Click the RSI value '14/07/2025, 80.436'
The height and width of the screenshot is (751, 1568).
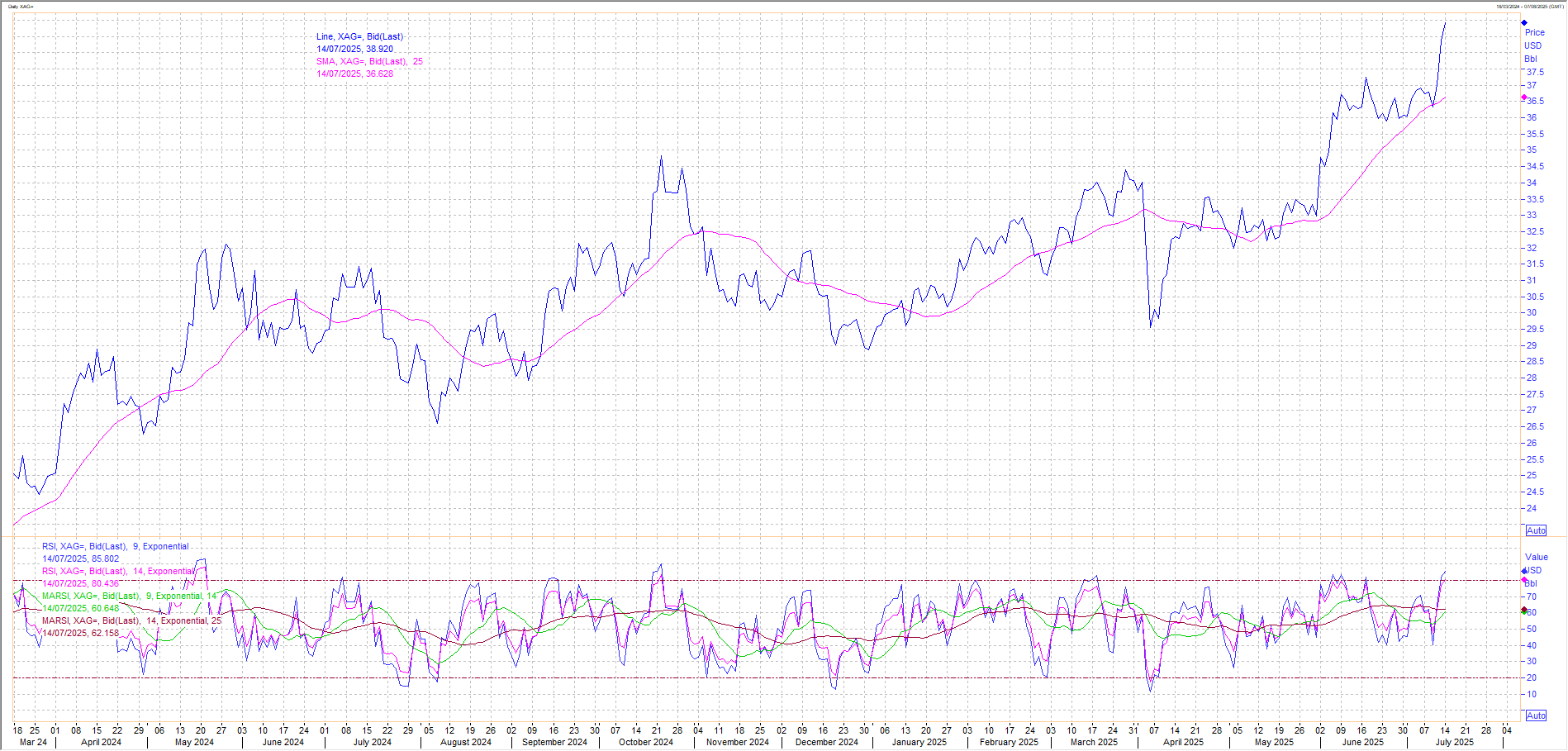pos(81,583)
